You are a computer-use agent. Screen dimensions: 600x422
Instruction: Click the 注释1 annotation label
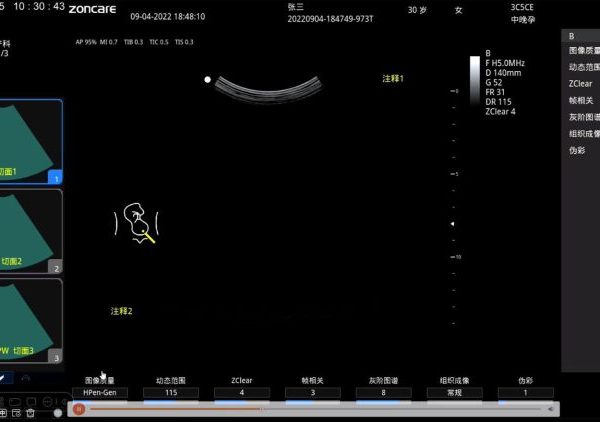(393, 78)
